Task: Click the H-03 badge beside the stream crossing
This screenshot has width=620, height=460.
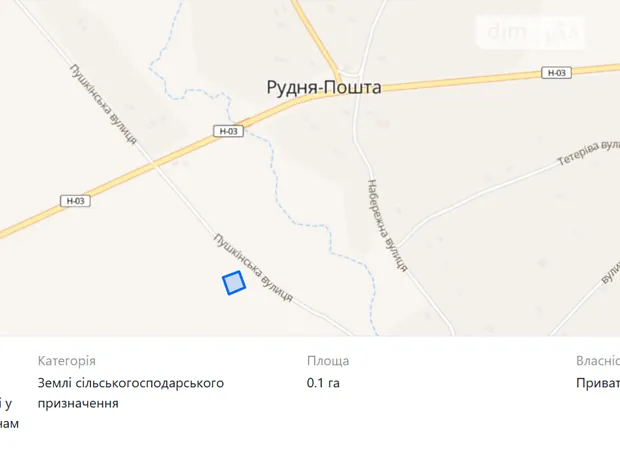Action: [x=229, y=131]
